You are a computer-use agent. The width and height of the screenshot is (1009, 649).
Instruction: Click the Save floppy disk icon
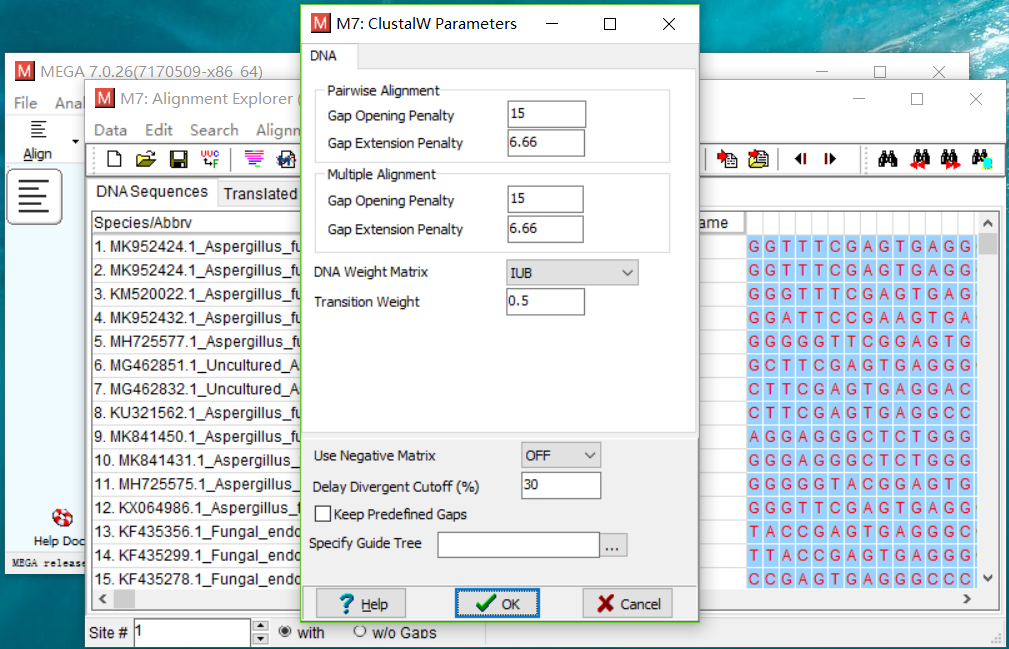click(178, 159)
